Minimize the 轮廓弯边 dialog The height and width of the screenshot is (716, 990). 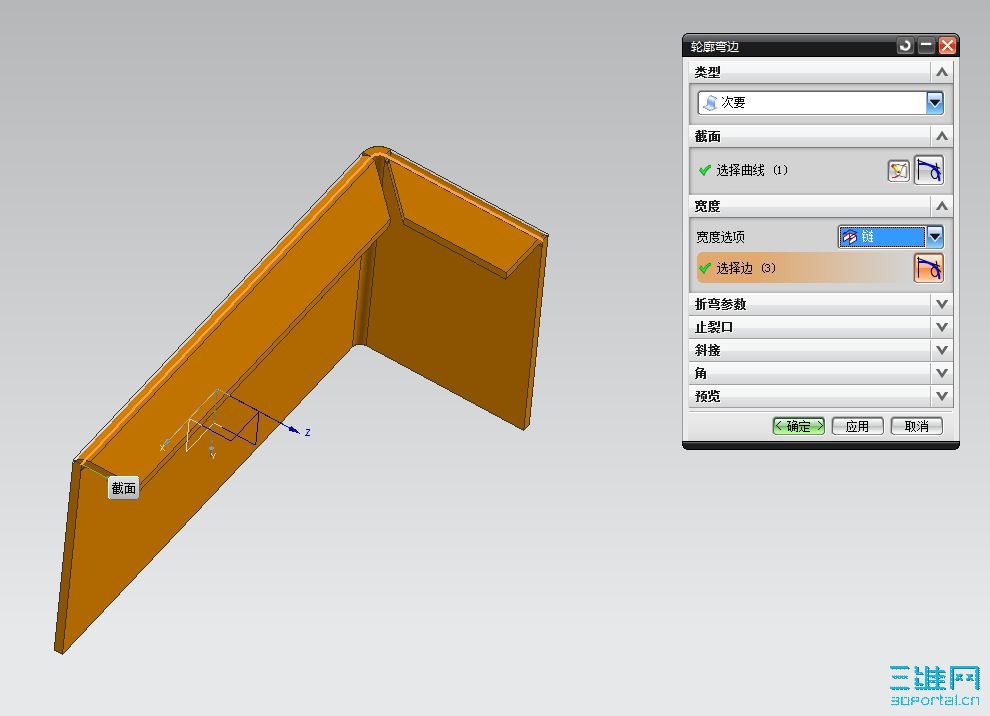(926, 45)
